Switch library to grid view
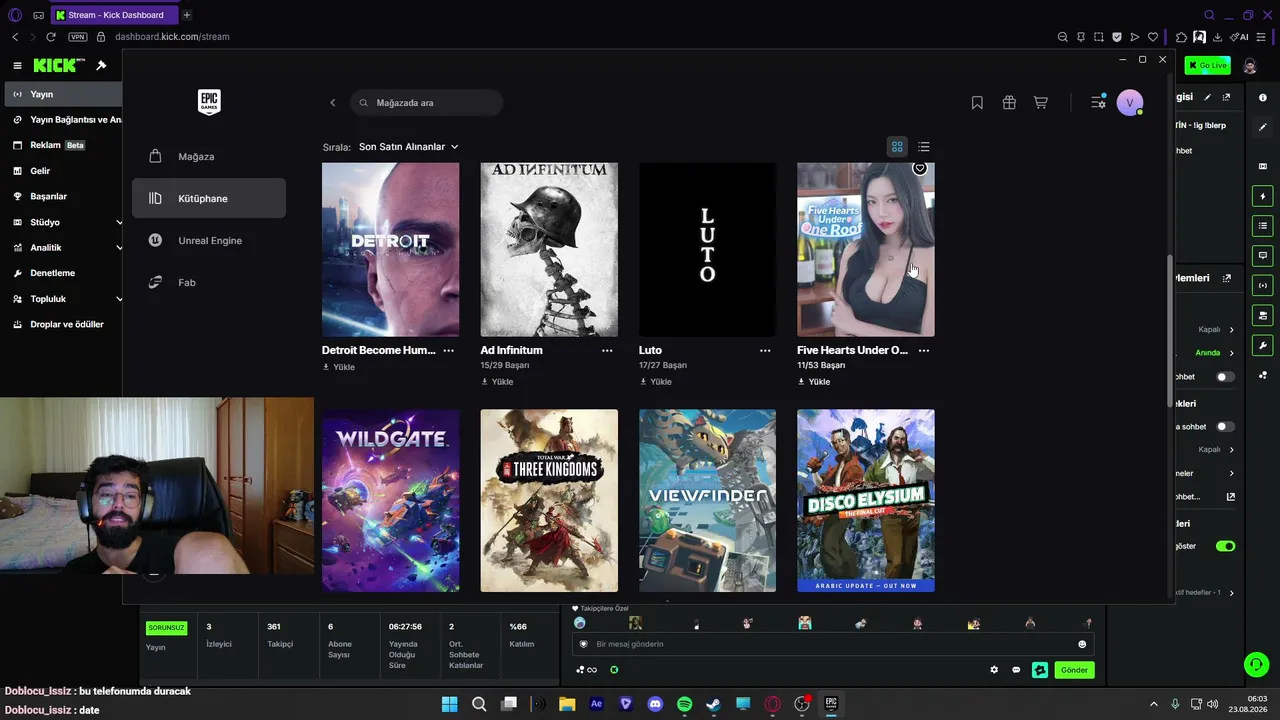The width and height of the screenshot is (1280, 720). pos(897,147)
